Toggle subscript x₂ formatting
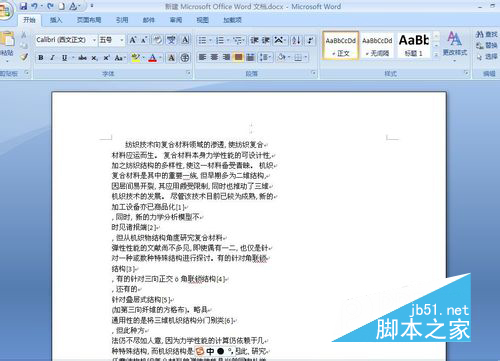Screen dimensions: 500x361 click(95, 58)
